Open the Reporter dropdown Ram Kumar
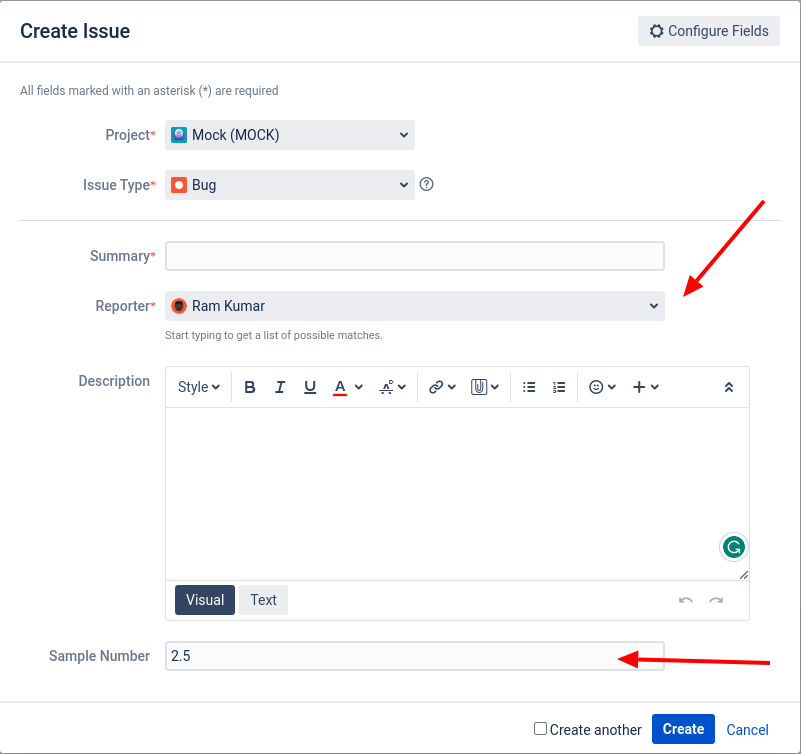 pos(415,306)
